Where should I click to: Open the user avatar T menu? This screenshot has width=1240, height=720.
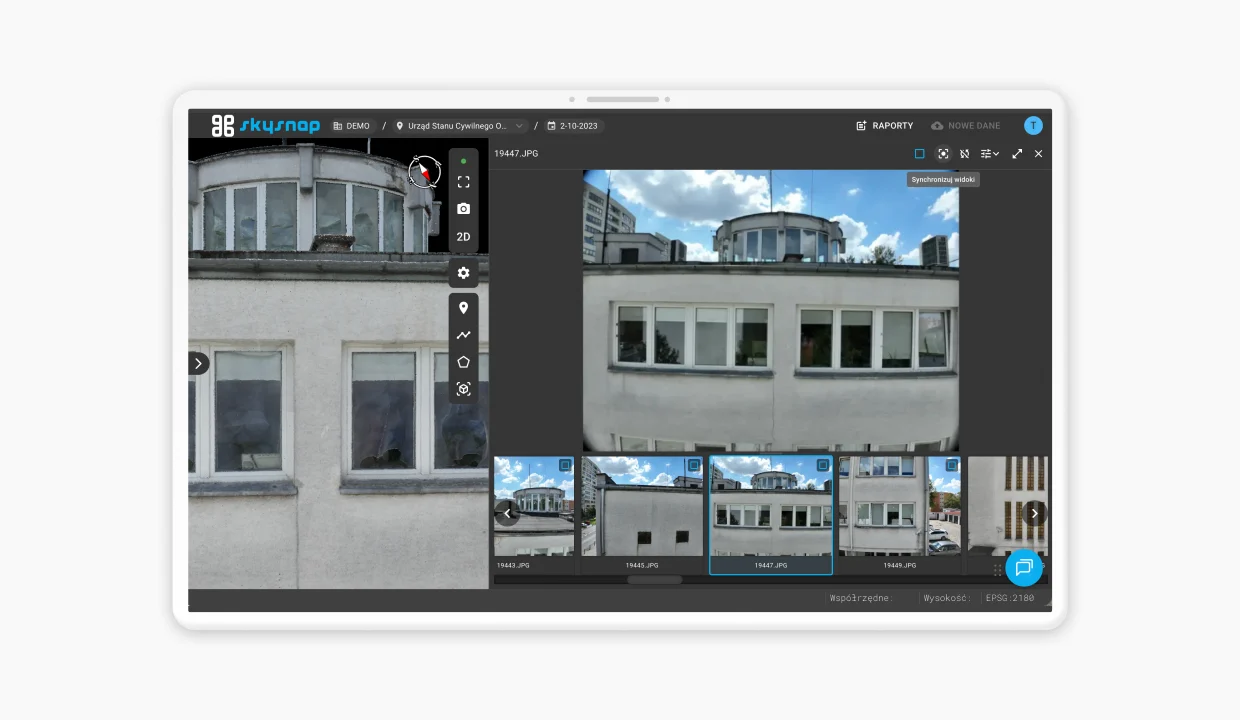coord(1033,125)
